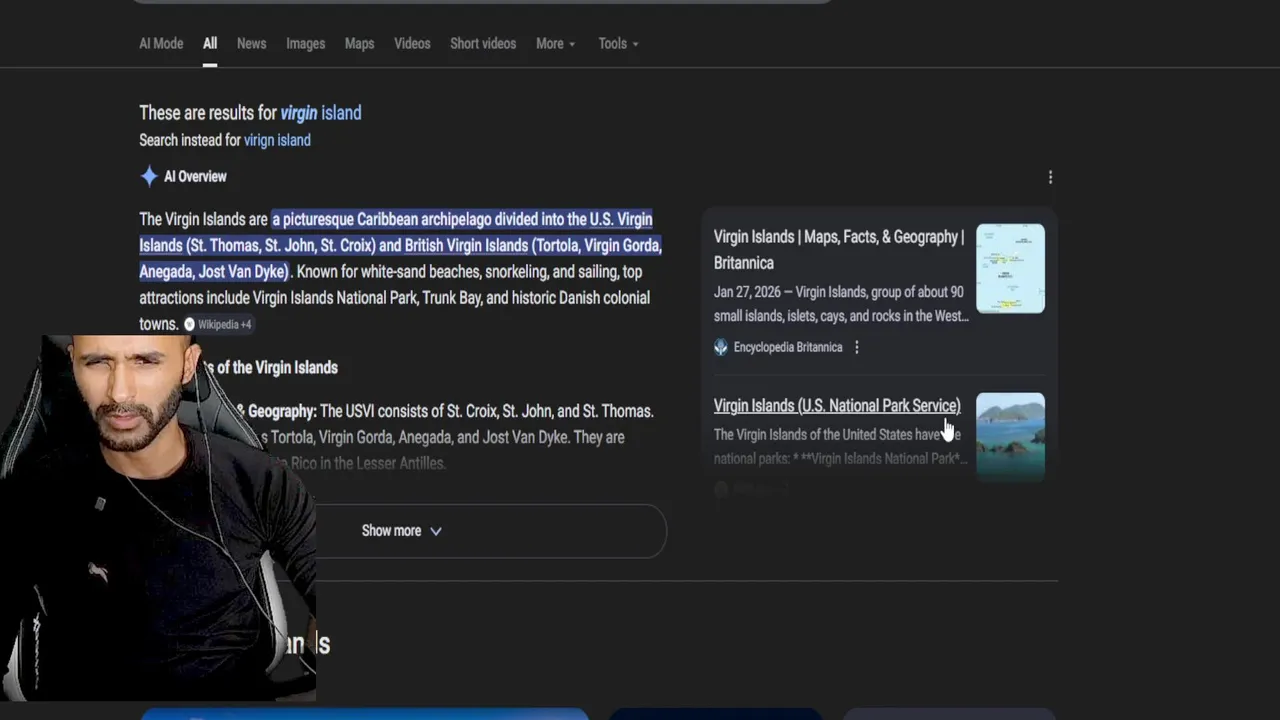Click the 'AI Overview' heading label
The image size is (1280, 720).
[x=195, y=177]
